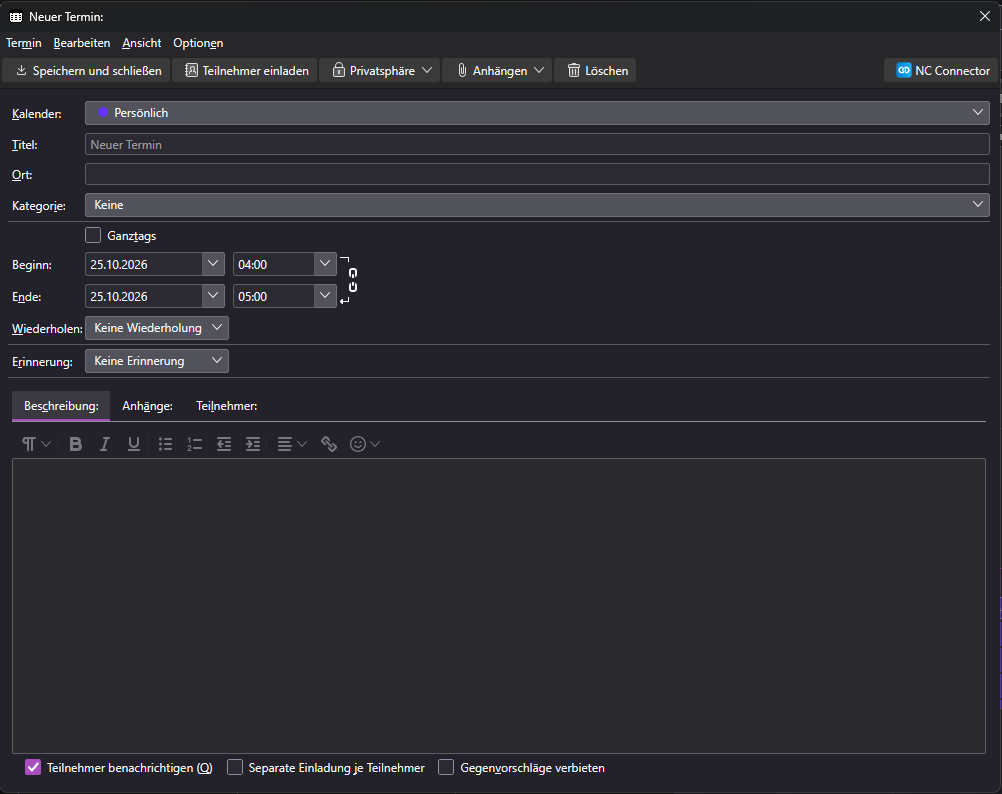Click the Ende date field 25.10.2026

[144, 296]
